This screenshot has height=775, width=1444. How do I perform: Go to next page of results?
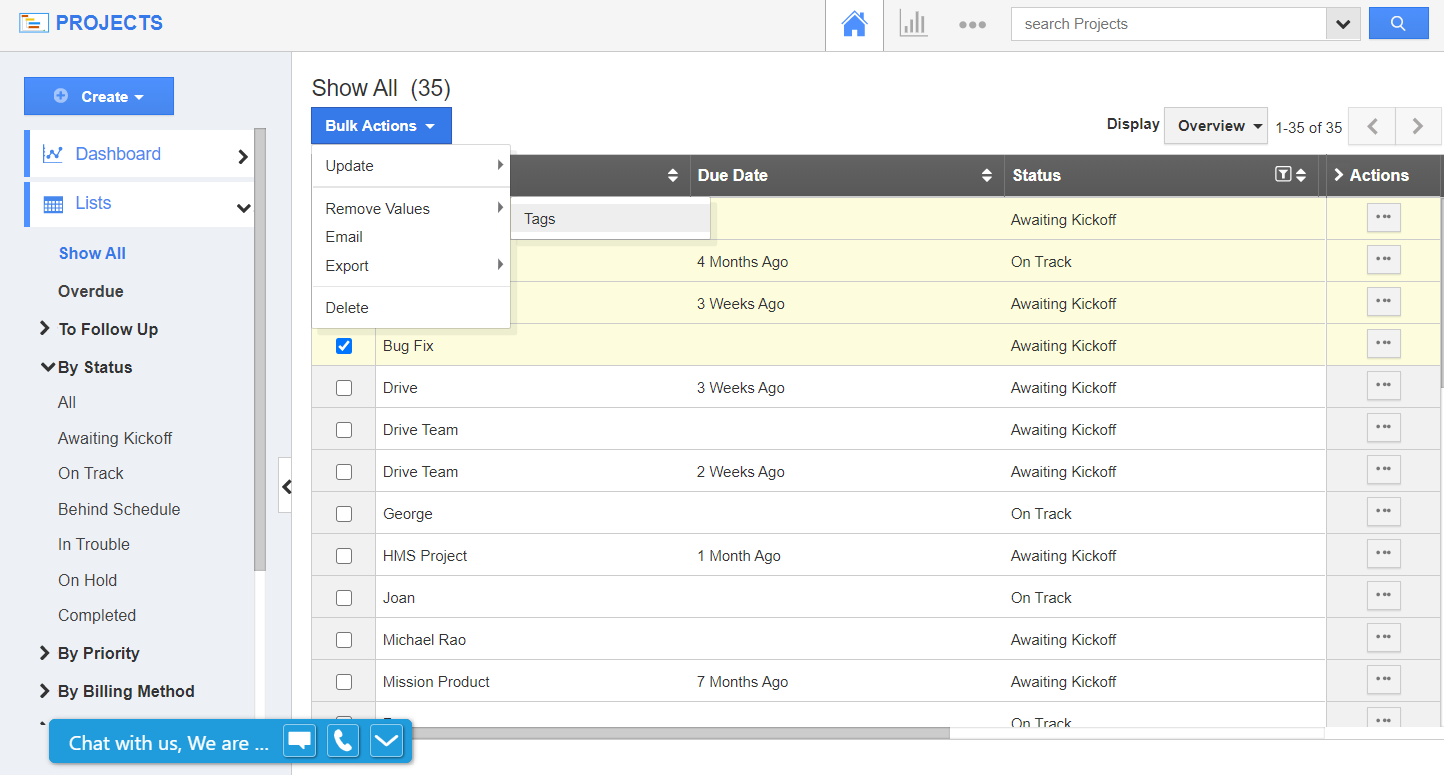pyautogui.click(x=1417, y=127)
